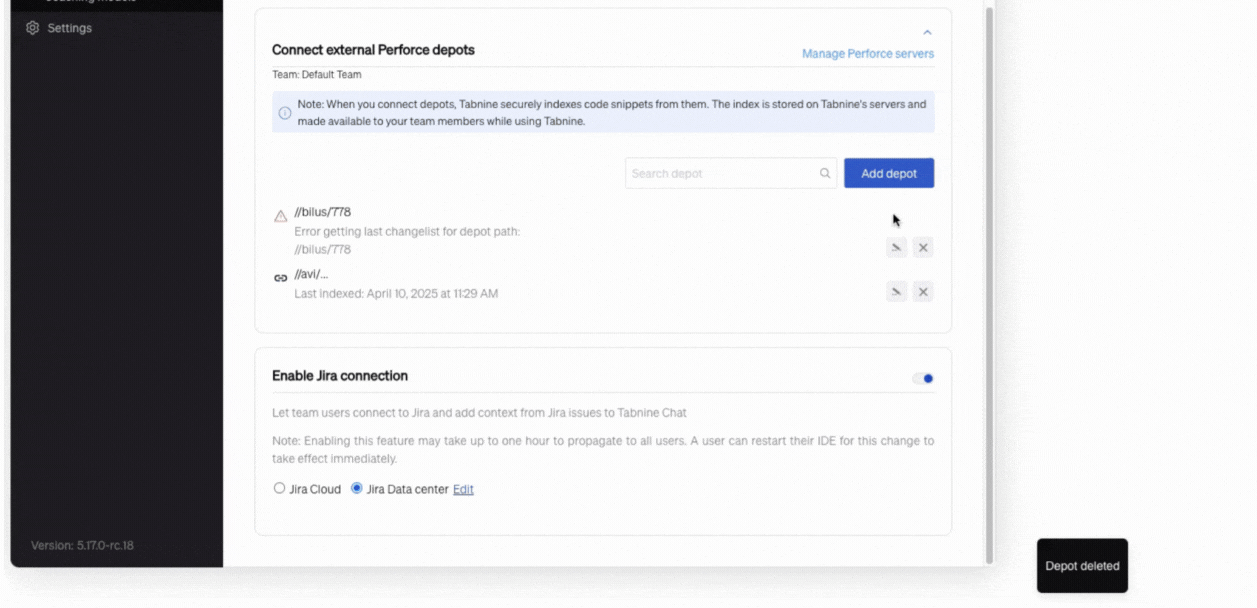This screenshot has width=1257, height=608.
Task: Click the warning triangle icon beside //bilus/T78
Action: [281, 216]
